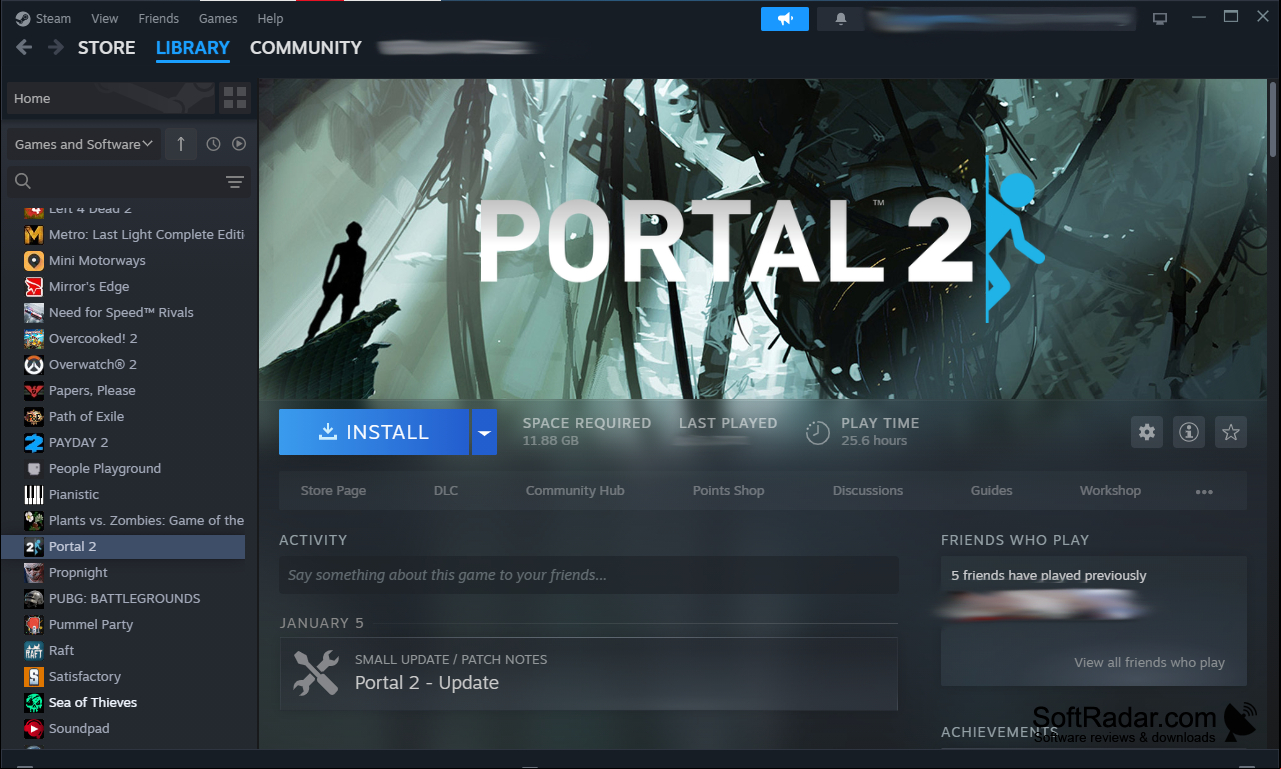Viewport: 1281px width, 769px height.
Task: Expand the install options dropdown arrow
Action: [x=484, y=432]
